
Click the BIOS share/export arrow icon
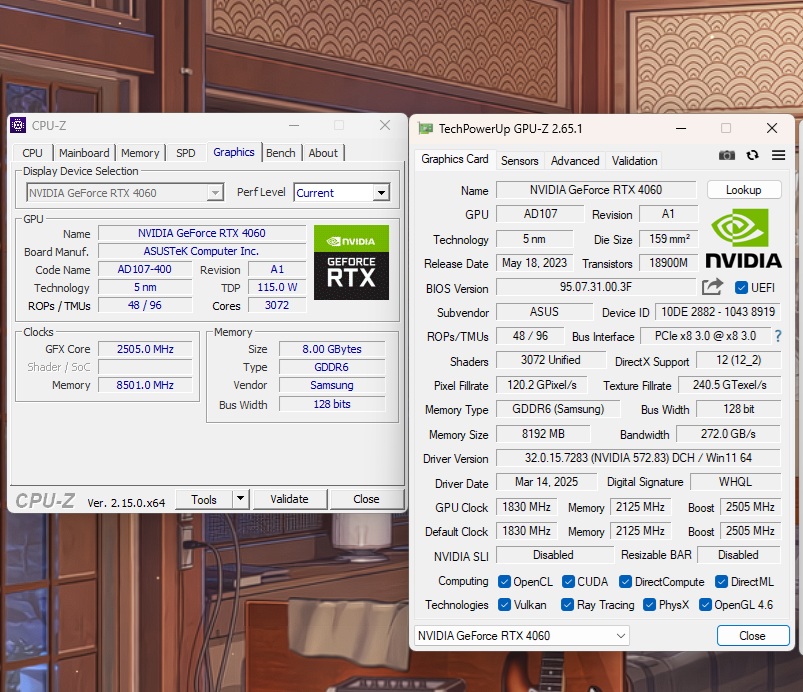pyautogui.click(x=712, y=287)
